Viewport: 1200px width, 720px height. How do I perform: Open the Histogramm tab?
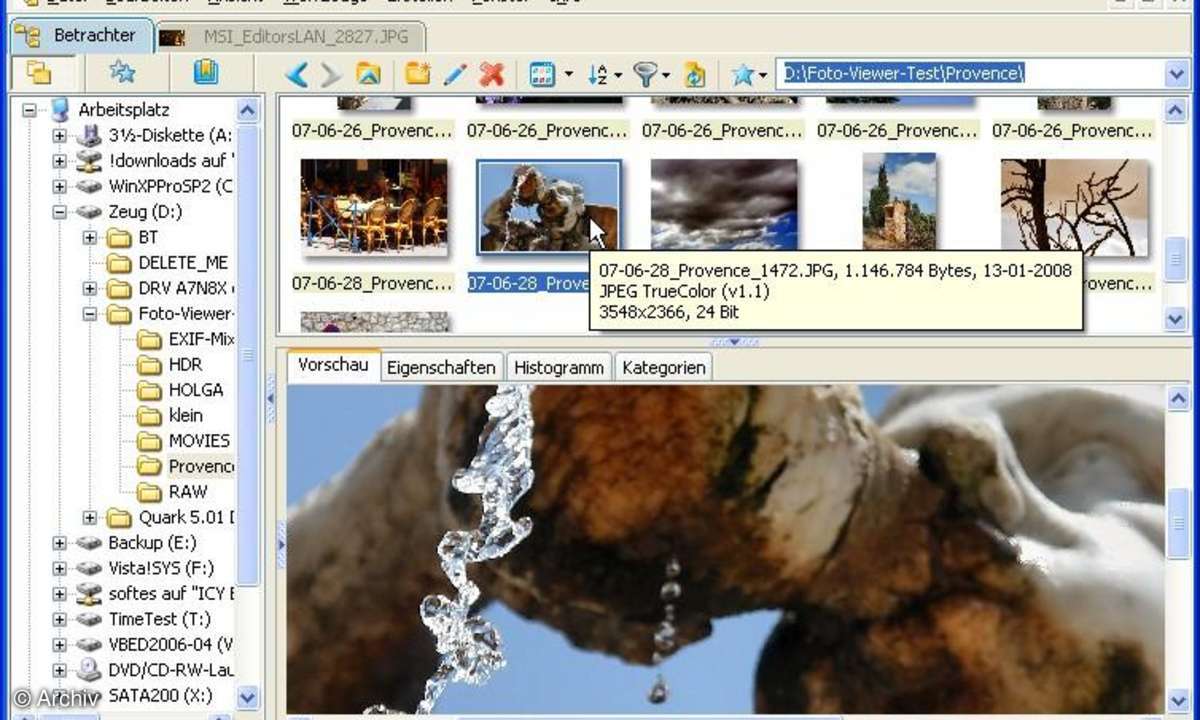[559, 367]
